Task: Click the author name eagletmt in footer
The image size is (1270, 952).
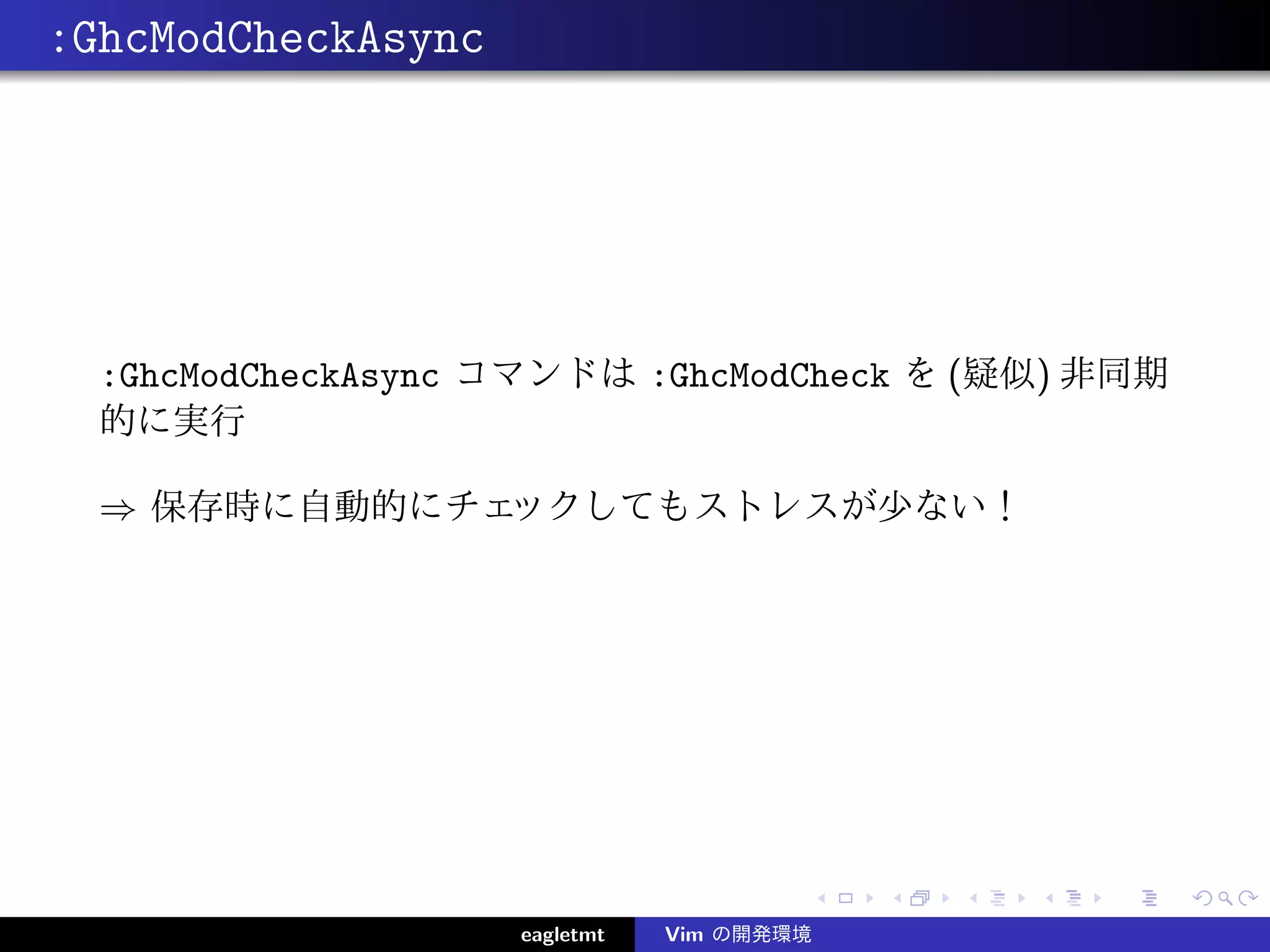Action: click(x=562, y=935)
